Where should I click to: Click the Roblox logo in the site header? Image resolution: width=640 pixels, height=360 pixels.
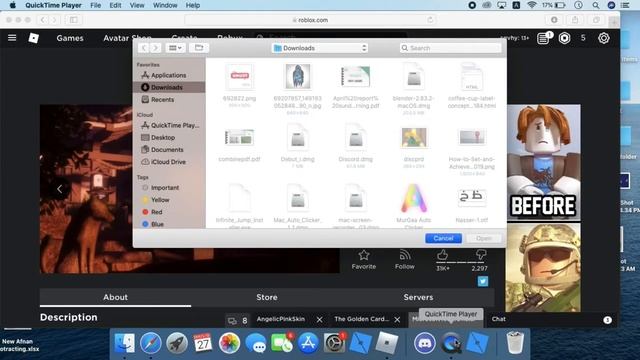point(33,38)
